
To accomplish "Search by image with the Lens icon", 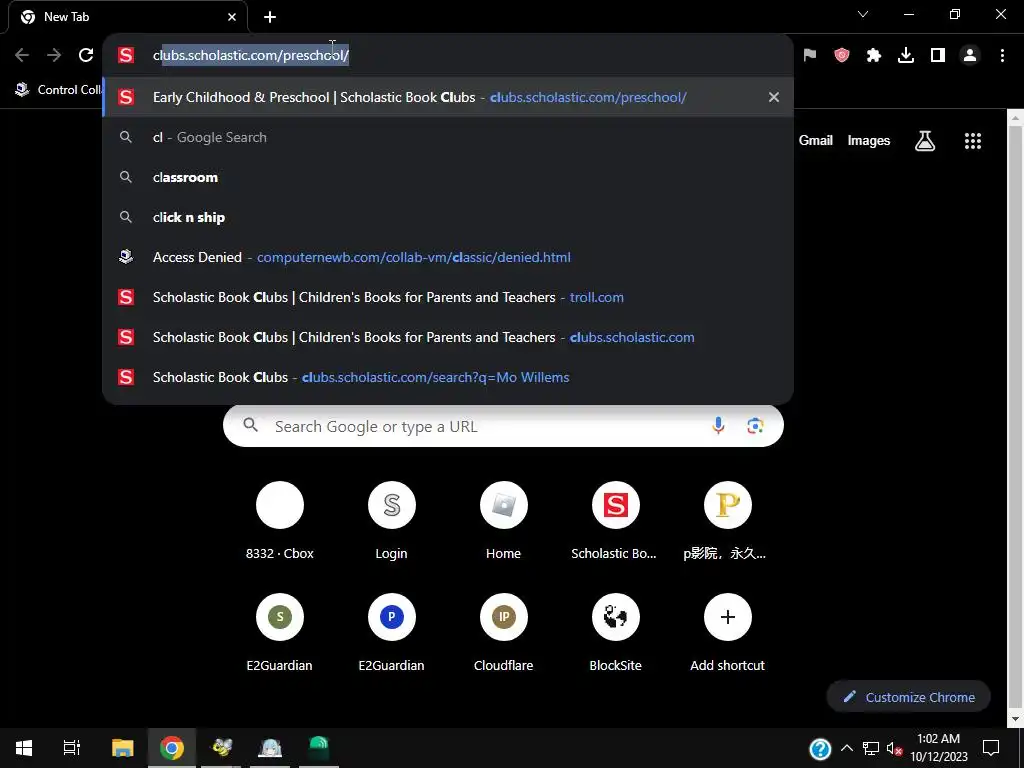I will coord(755,426).
